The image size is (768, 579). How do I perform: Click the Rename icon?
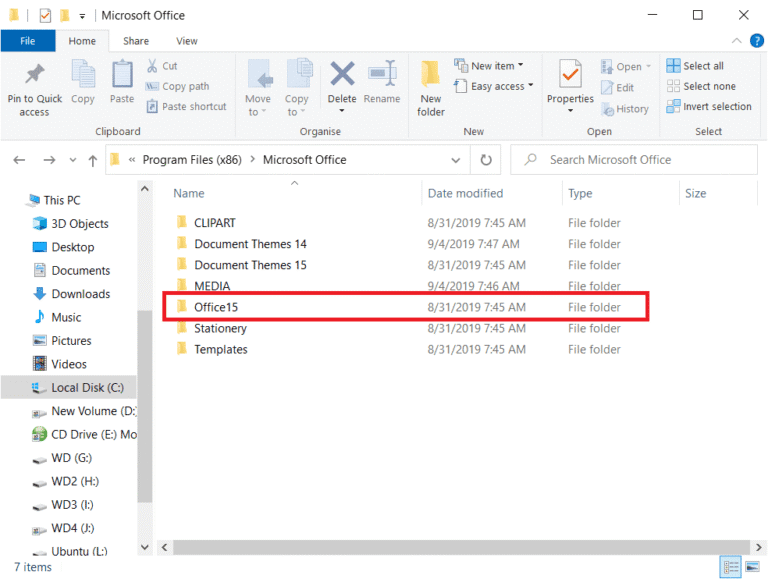pyautogui.click(x=382, y=73)
